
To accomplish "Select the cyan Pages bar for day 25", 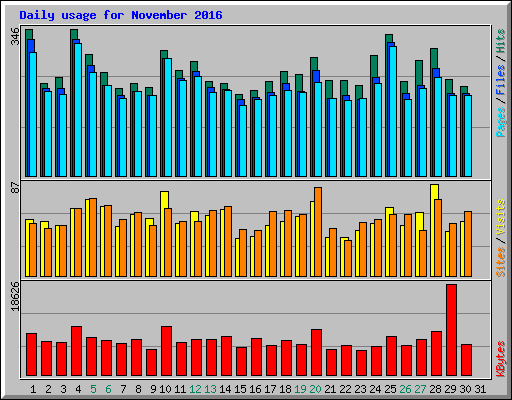I will (393, 111).
